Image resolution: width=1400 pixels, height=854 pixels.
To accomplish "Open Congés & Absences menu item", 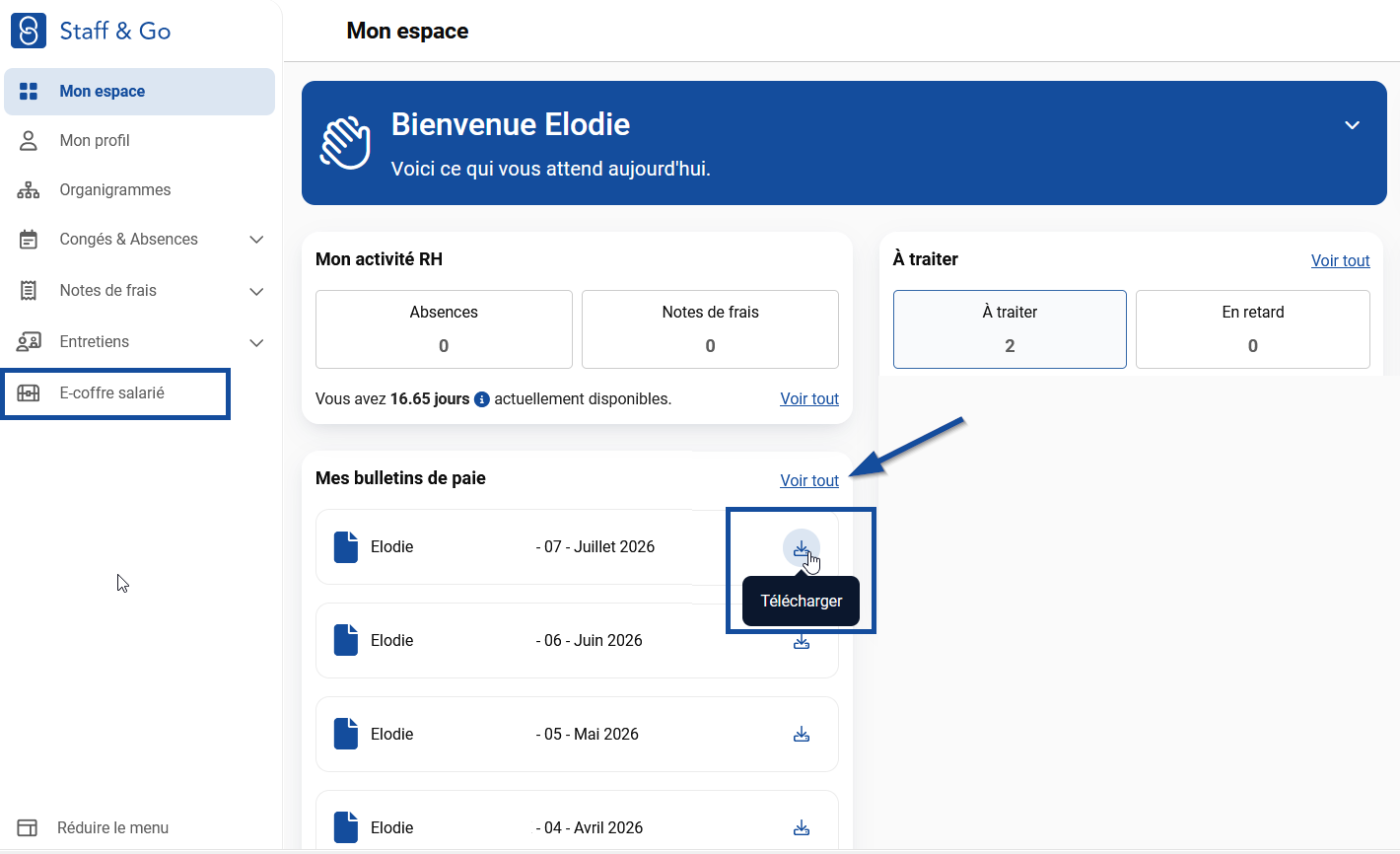I will [x=139, y=240].
